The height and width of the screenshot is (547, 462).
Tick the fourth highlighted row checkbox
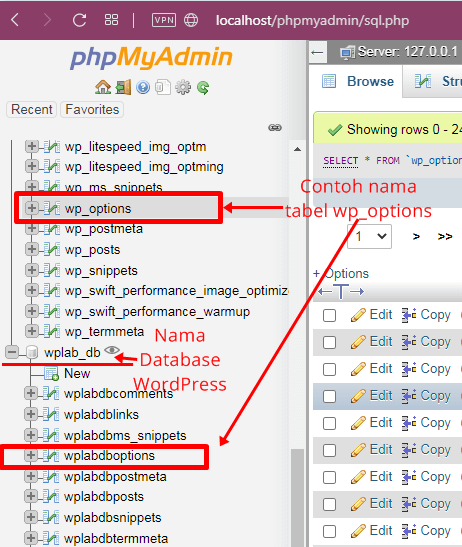pos(329,396)
